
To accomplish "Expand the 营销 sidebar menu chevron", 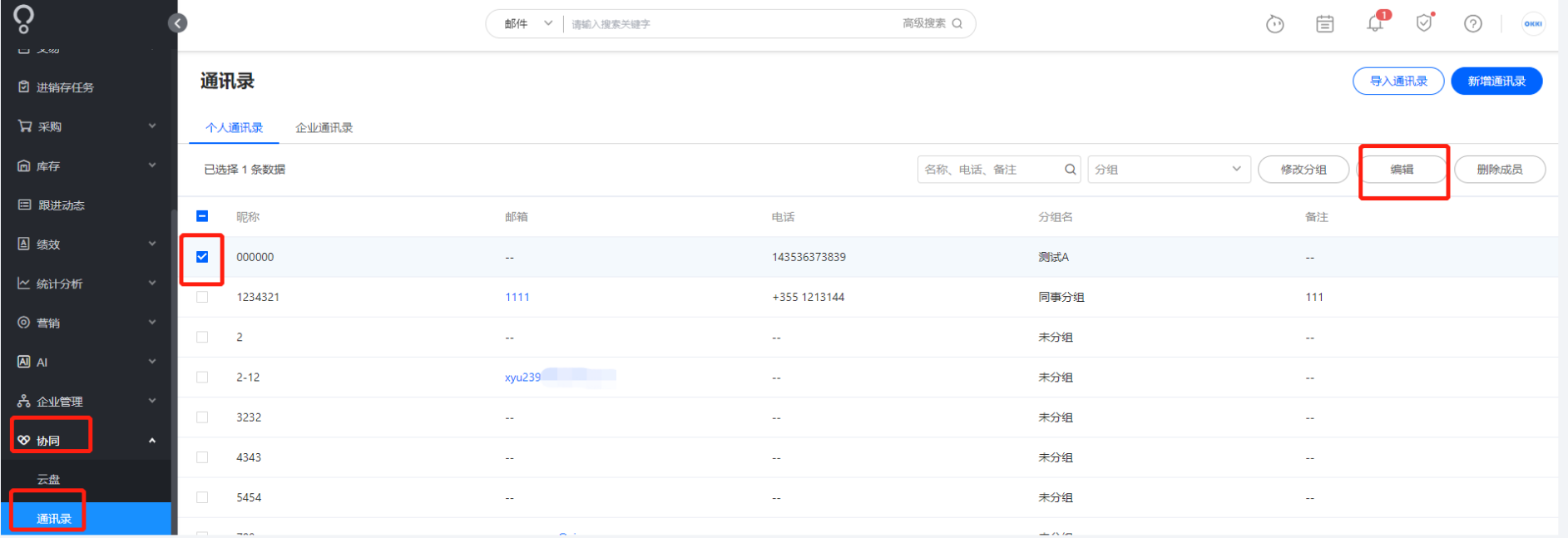I will (152, 322).
